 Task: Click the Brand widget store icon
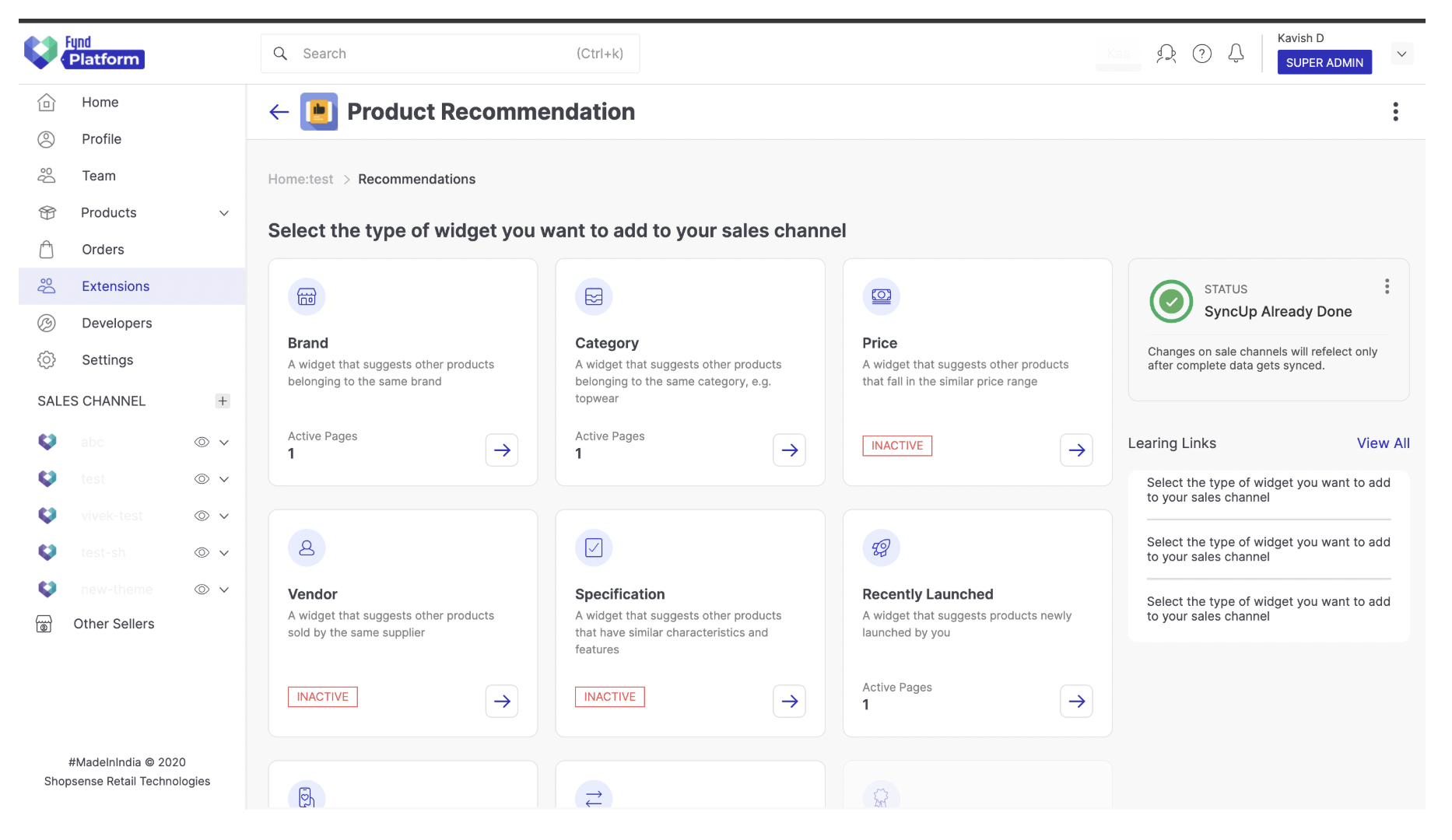307,296
